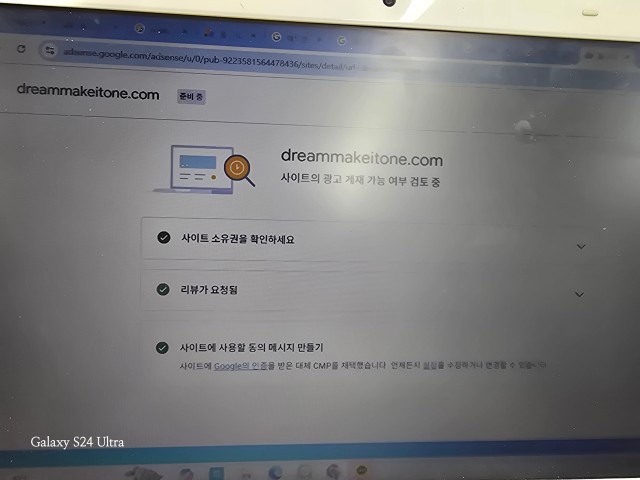Click the 사이트에 사용할 동의 메시지 만들기 label
The image size is (640, 480).
(251, 348)
